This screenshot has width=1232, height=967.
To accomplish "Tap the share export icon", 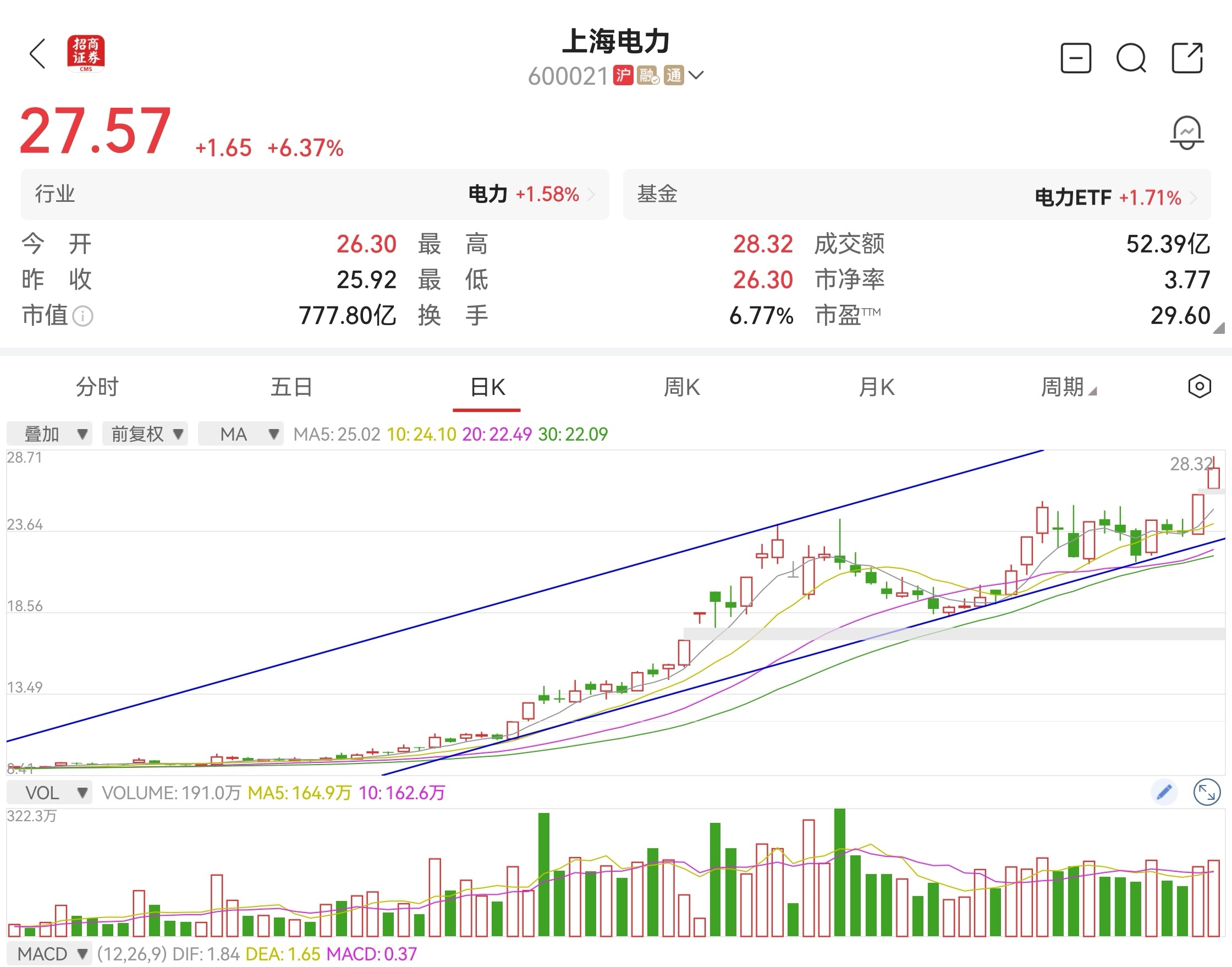I will pos(1187,58).
